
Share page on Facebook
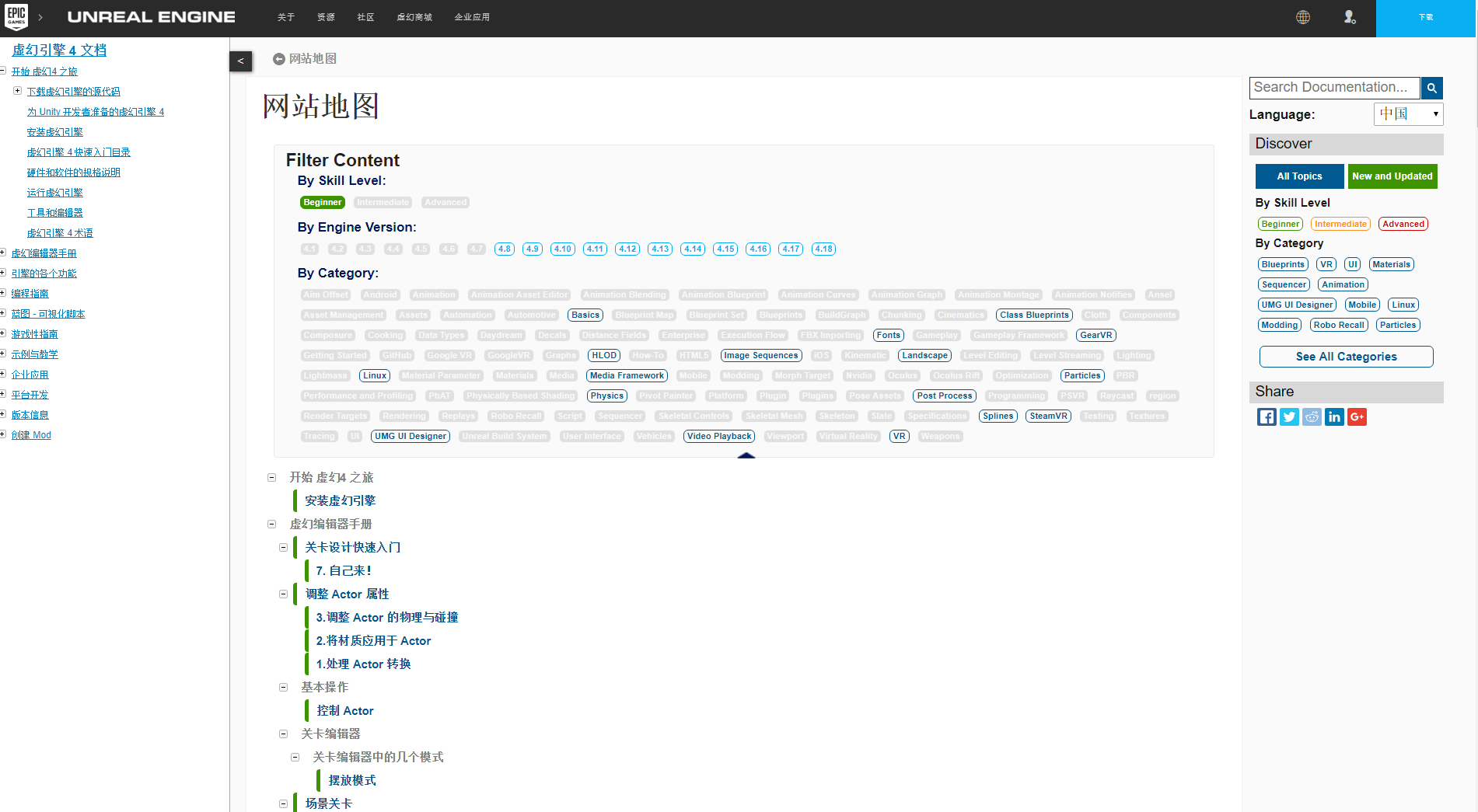1267,417
